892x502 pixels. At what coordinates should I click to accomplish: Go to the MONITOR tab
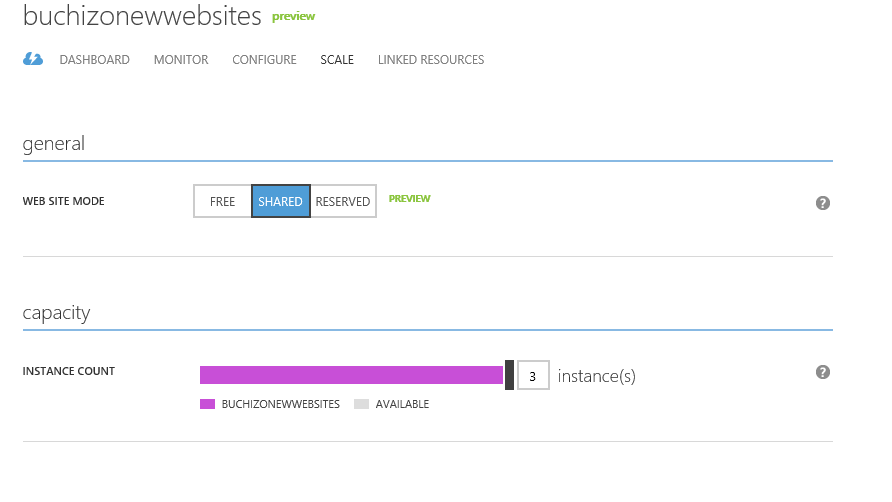pos(181,60)
